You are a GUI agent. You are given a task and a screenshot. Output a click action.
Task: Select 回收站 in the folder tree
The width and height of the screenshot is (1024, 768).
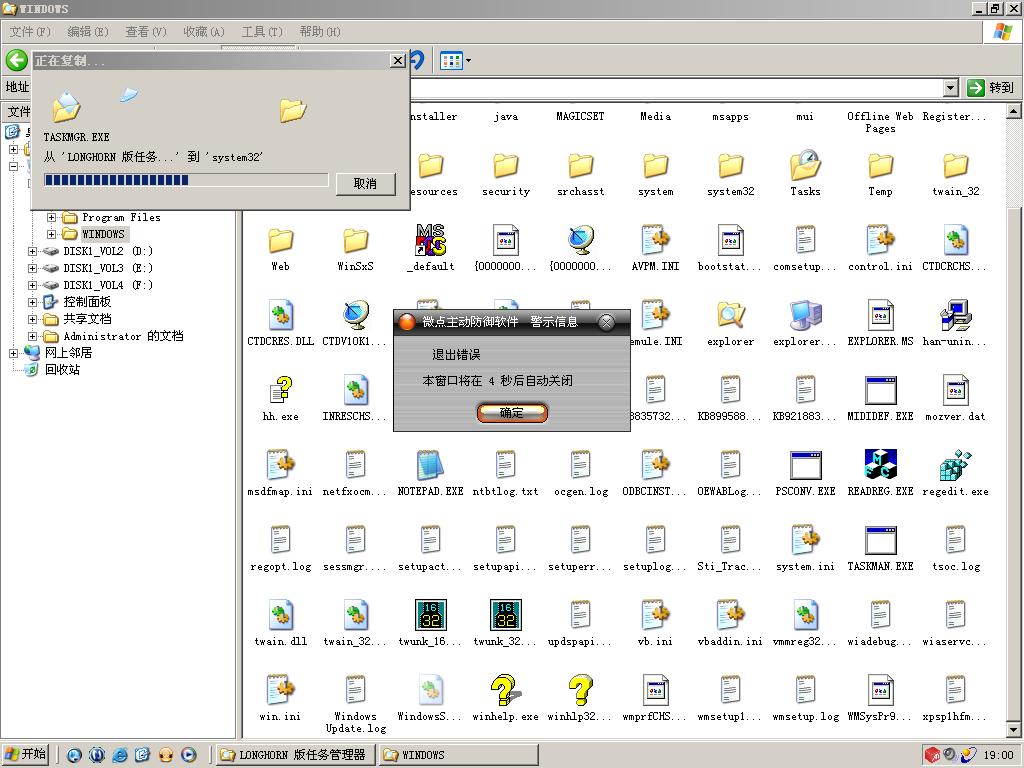point(63,370)
